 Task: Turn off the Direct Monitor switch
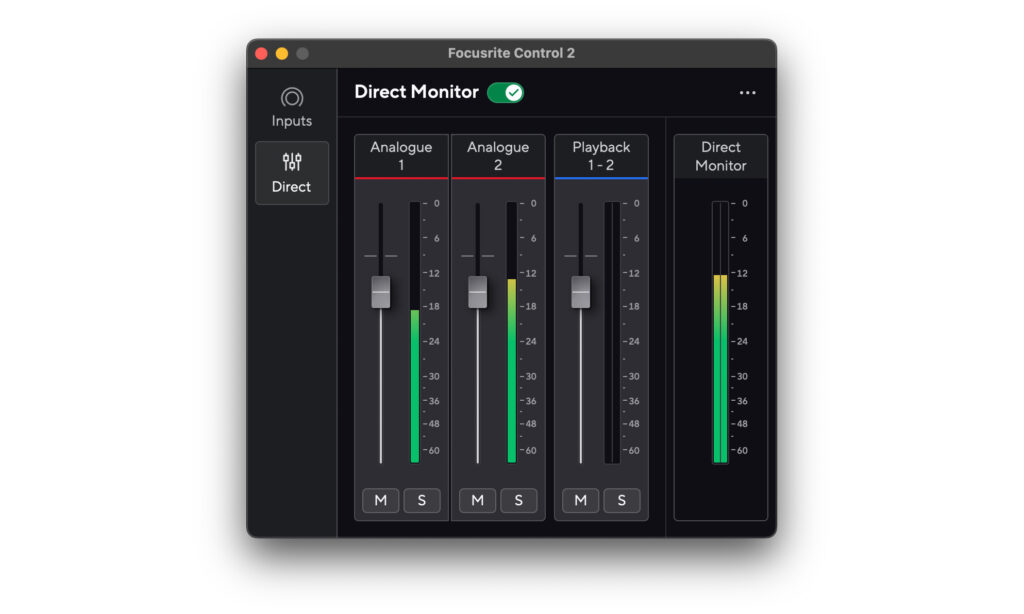point(505,93)
